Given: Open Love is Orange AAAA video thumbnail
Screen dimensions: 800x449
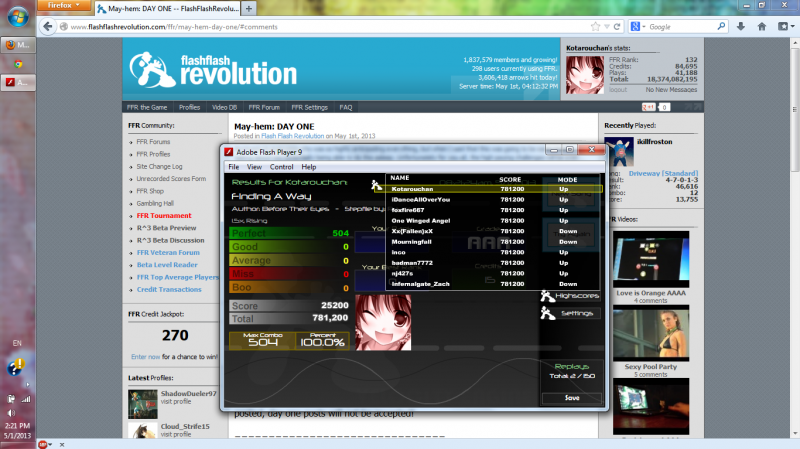Looking at the screenshot, I should click(x=651, y=259).
